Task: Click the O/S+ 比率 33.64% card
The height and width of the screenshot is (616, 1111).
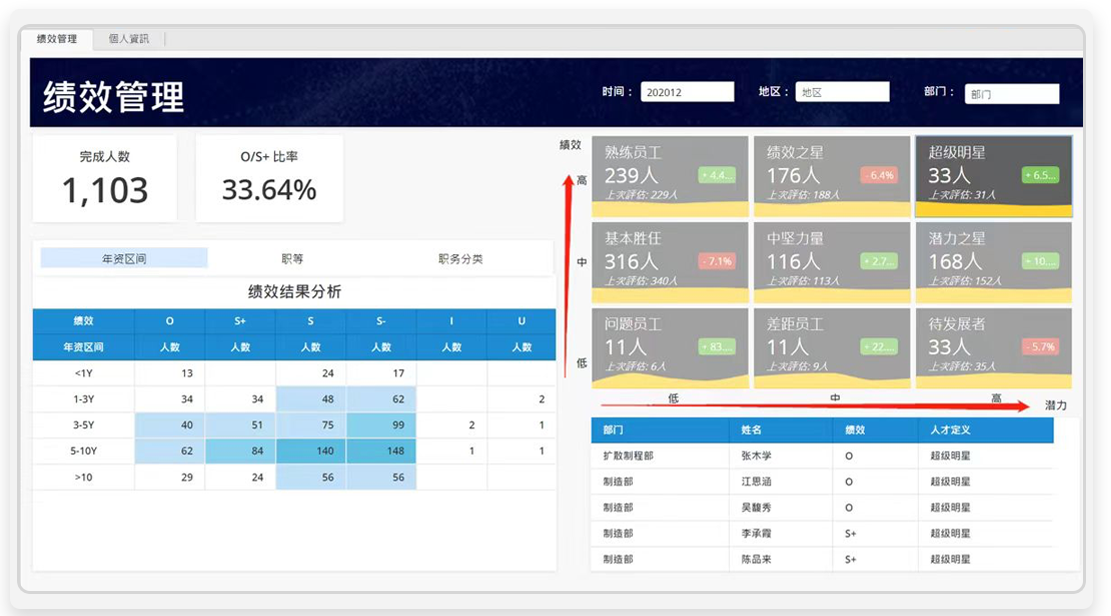Action: (269, 179)
